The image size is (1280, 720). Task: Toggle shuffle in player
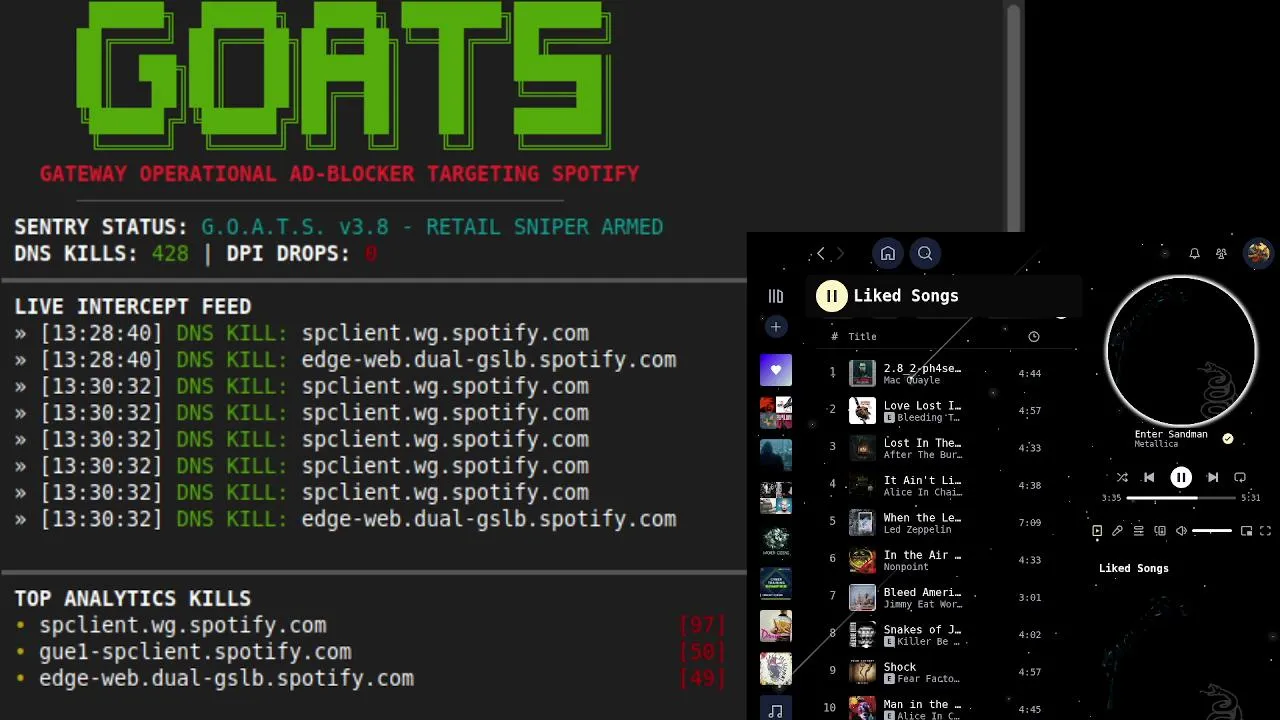1122,478
